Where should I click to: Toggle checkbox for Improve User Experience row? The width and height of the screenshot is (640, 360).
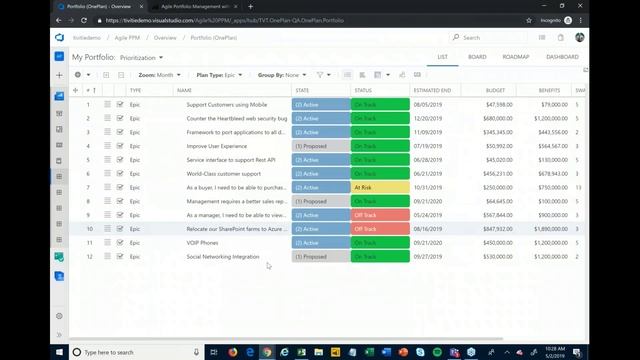(x=120, y=146)
